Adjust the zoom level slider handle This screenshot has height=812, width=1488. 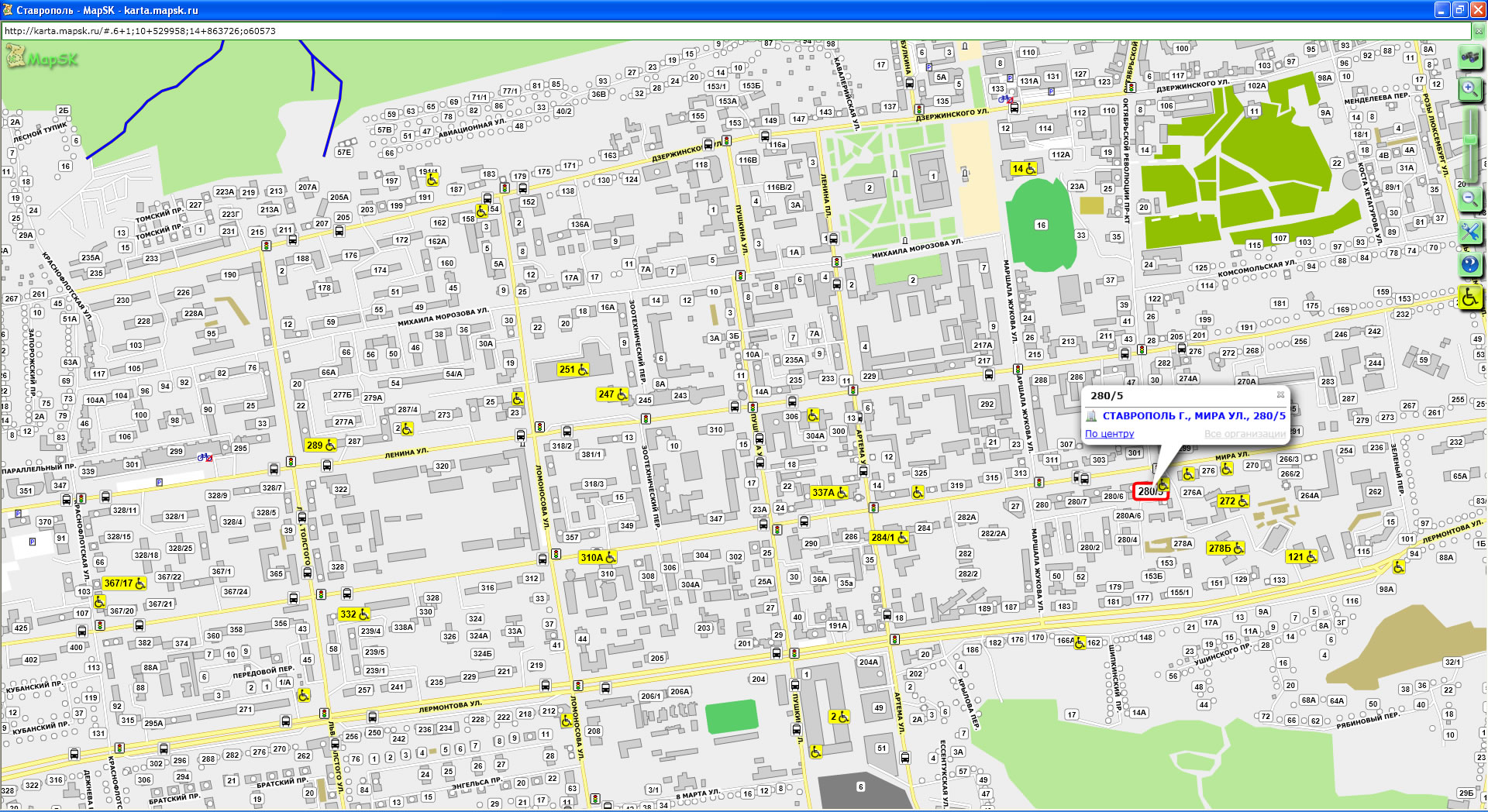1470,139
